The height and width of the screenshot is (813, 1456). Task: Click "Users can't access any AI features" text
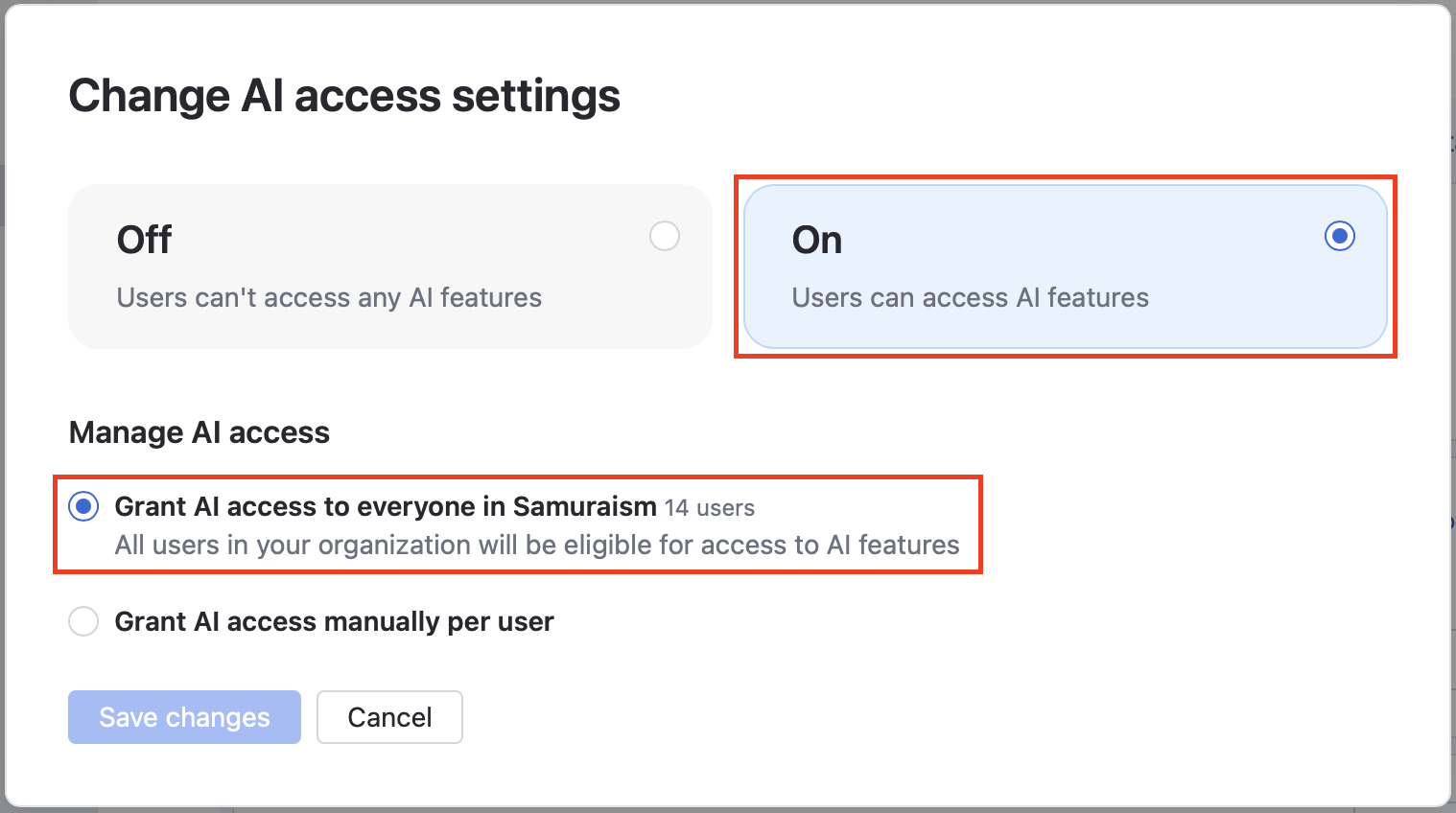[329, 298]
